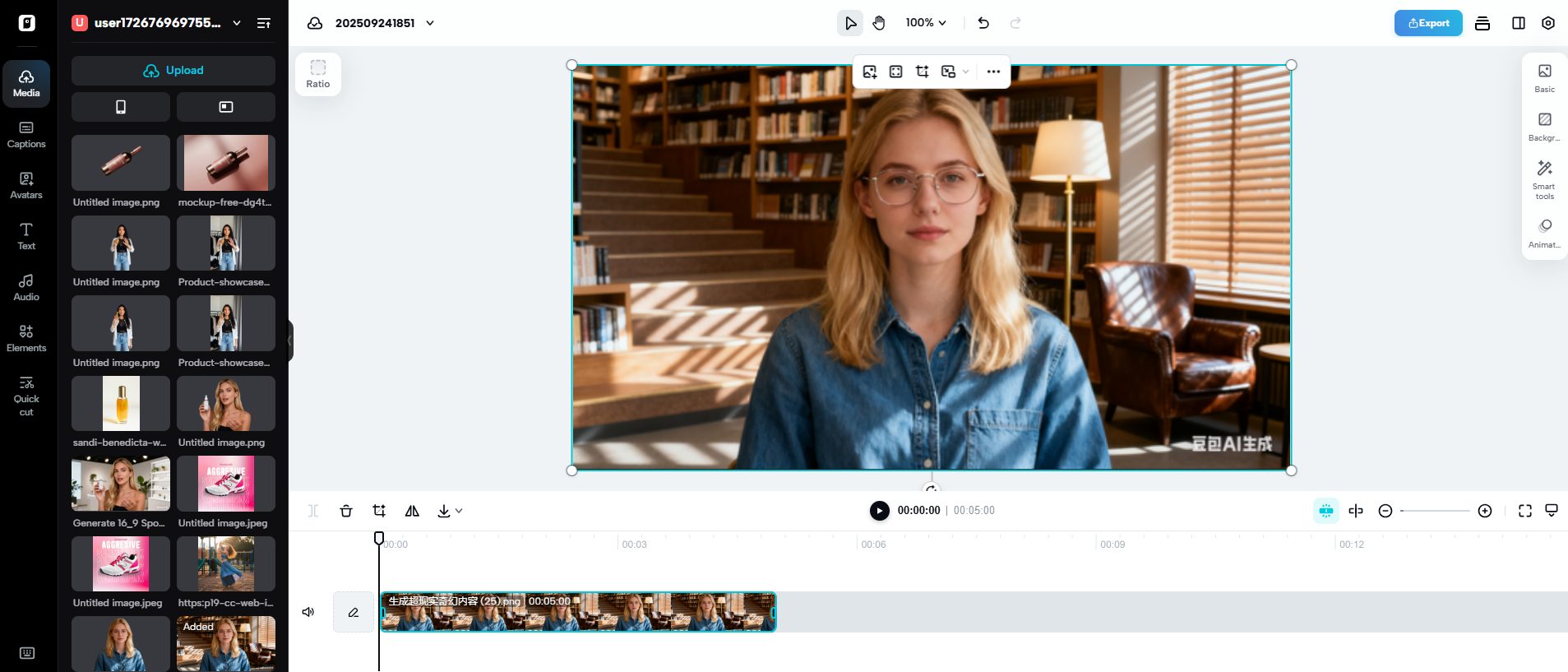
Task: Open project name 202509241851 dropdown
Action: [x=430, y=23]
